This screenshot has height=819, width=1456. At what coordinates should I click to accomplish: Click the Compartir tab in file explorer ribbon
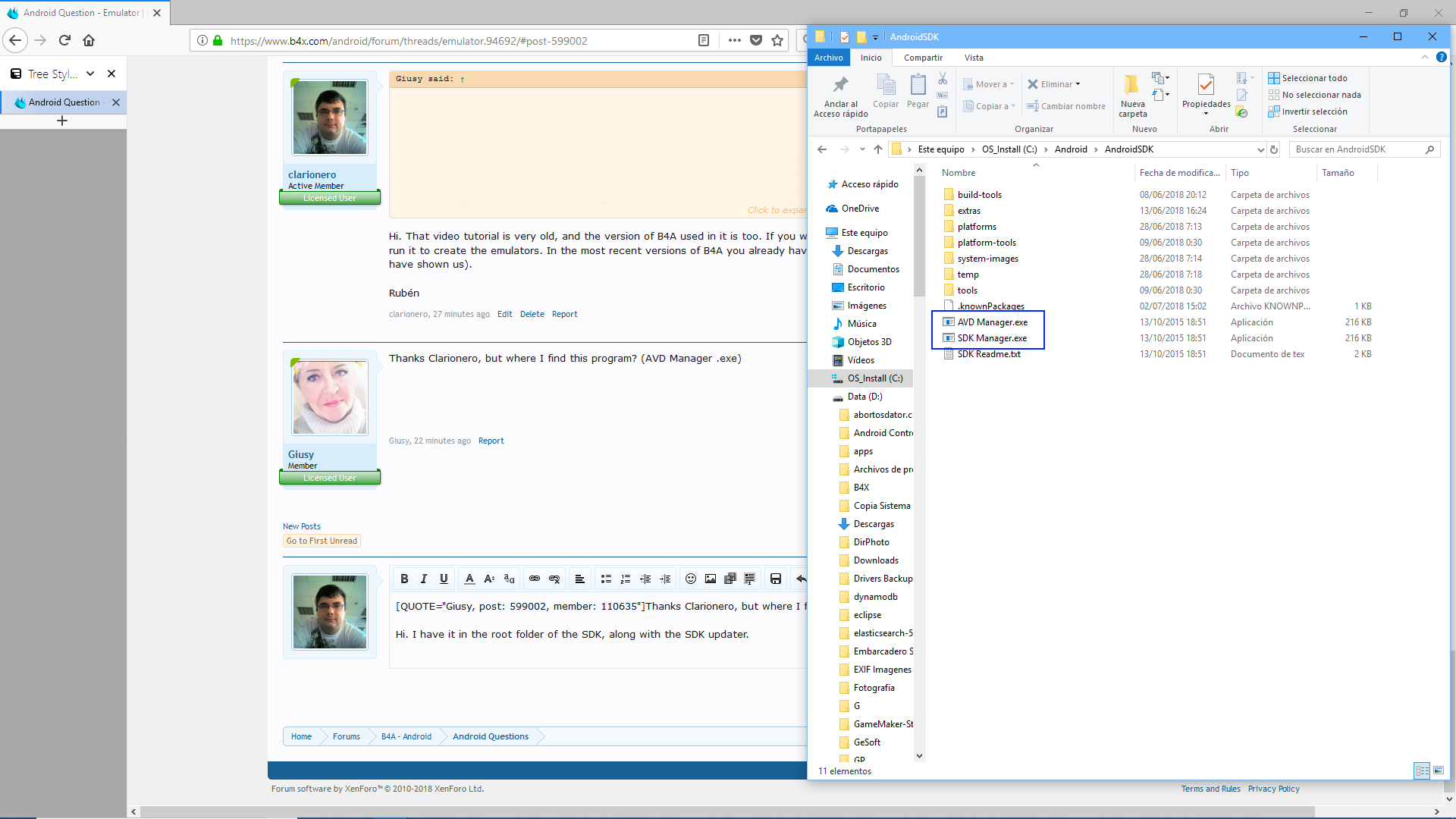923,57
